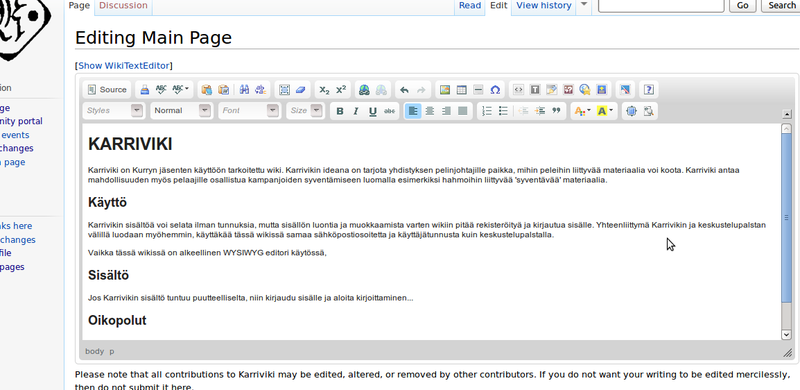
Task: Expand the dropdown arrow beside View history
Action: click(584, 5)
